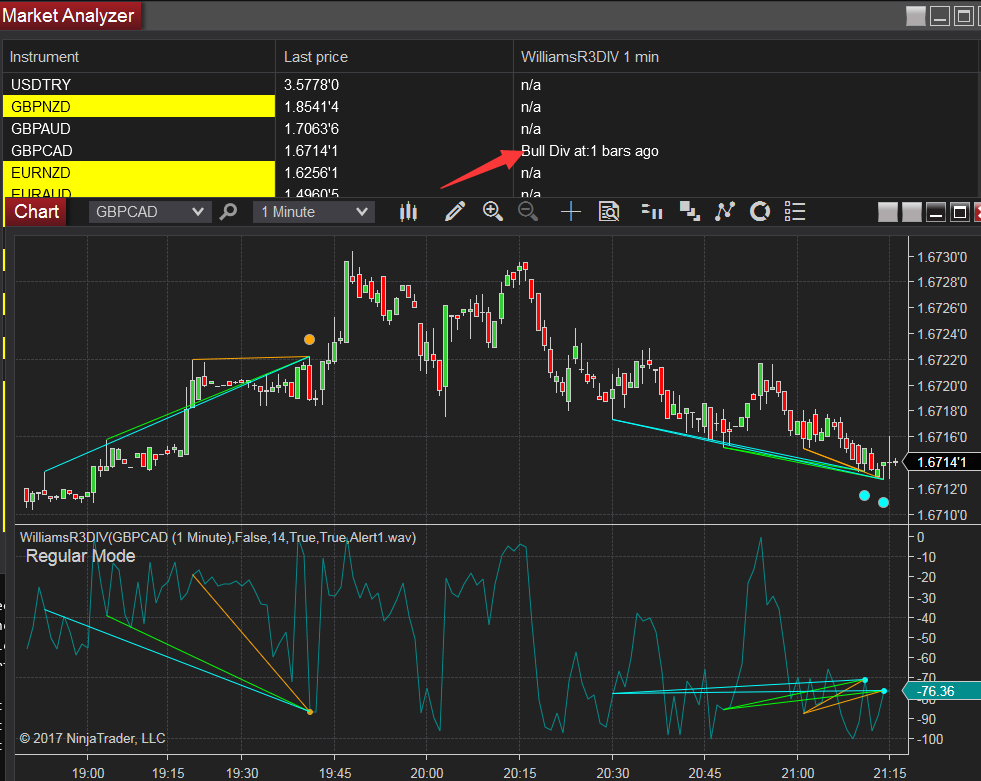This screenshot has height=781, width=981.
Task: Open the GBPCAD instrument dropdown
Action: pyautogui.click(x=150, y=212)
